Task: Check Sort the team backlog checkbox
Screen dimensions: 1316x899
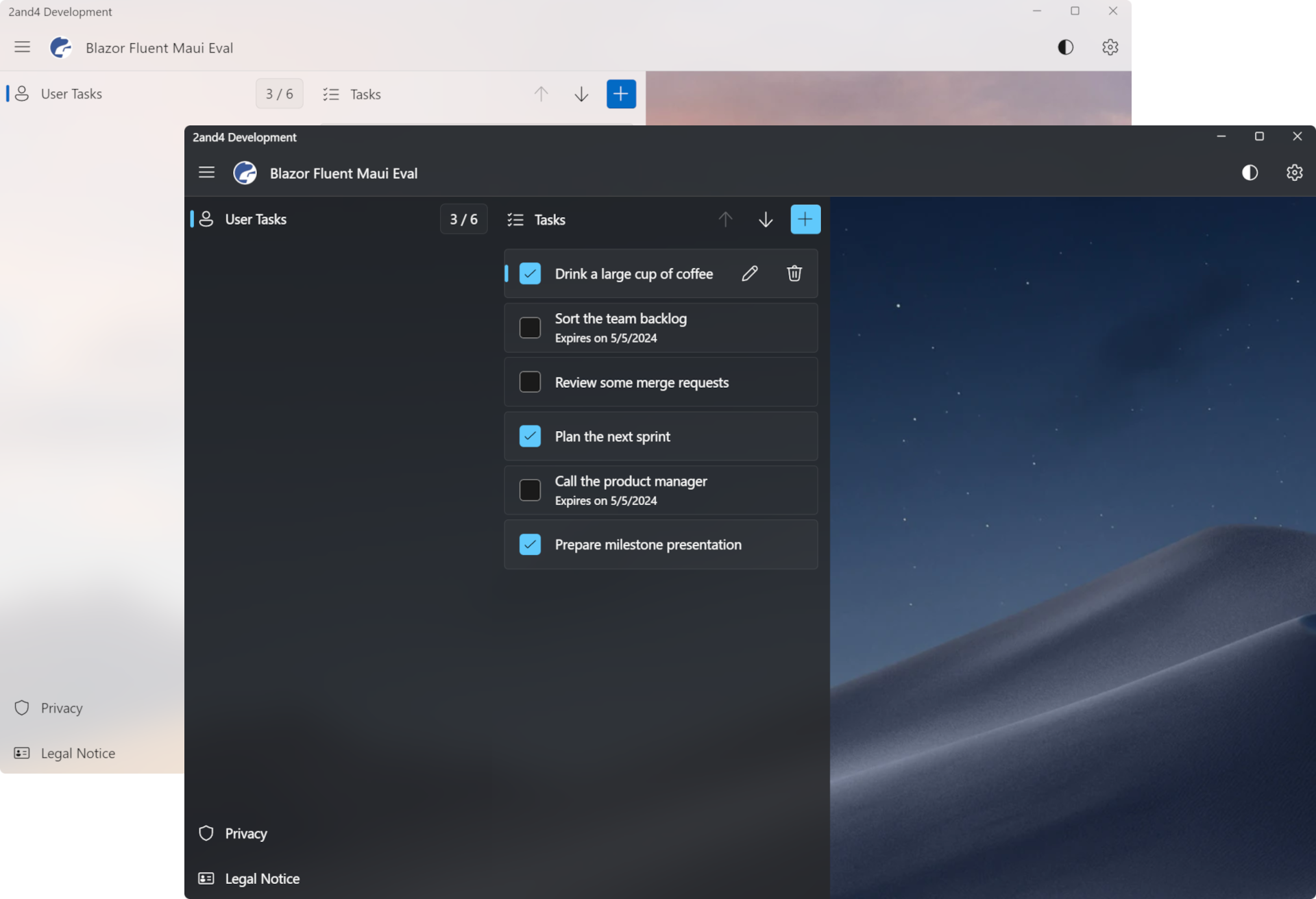Action: pyautogui.click(x=530, y=328)
